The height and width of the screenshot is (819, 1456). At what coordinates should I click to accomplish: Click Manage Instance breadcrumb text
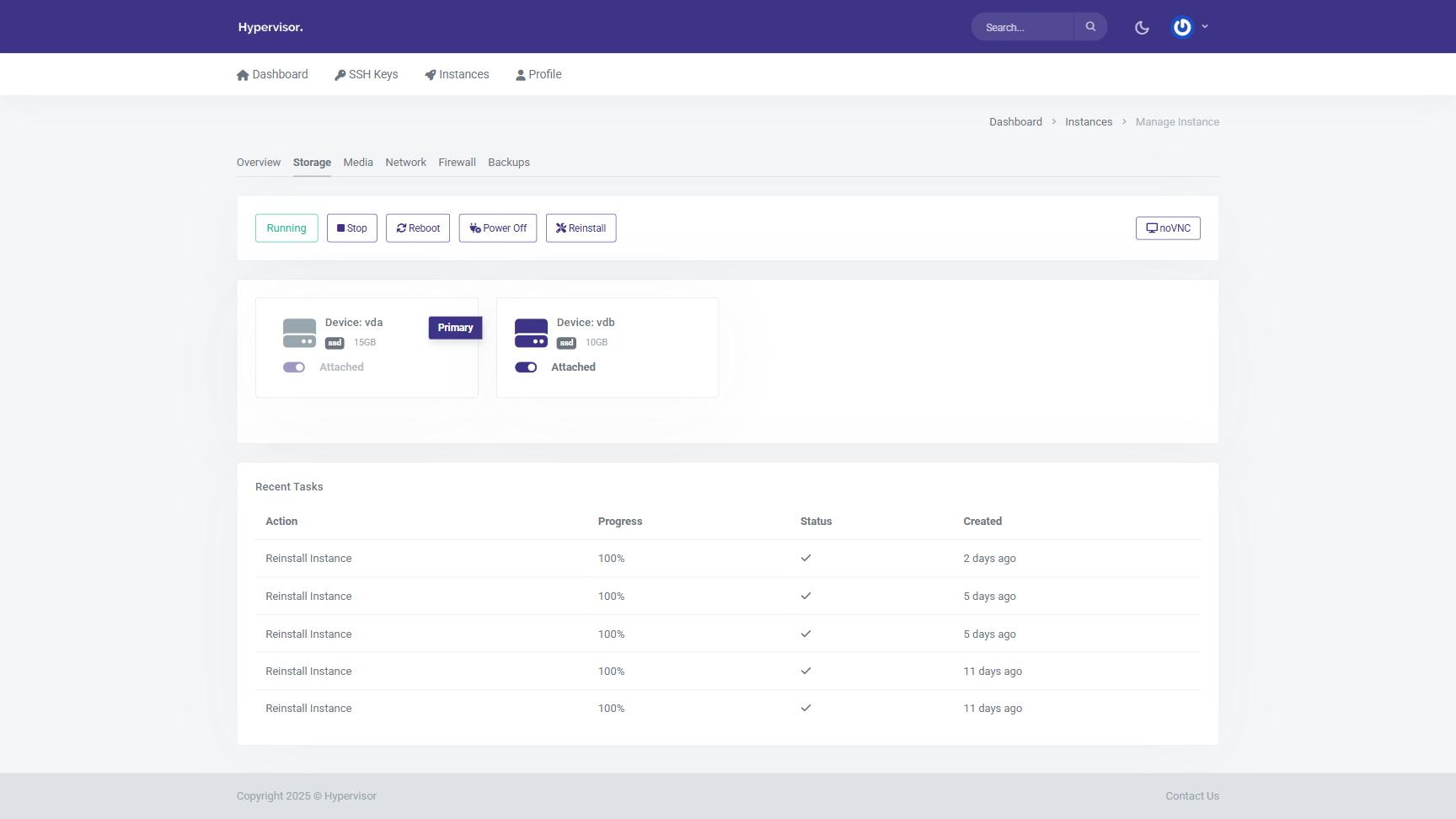(x=1177, y=122)
